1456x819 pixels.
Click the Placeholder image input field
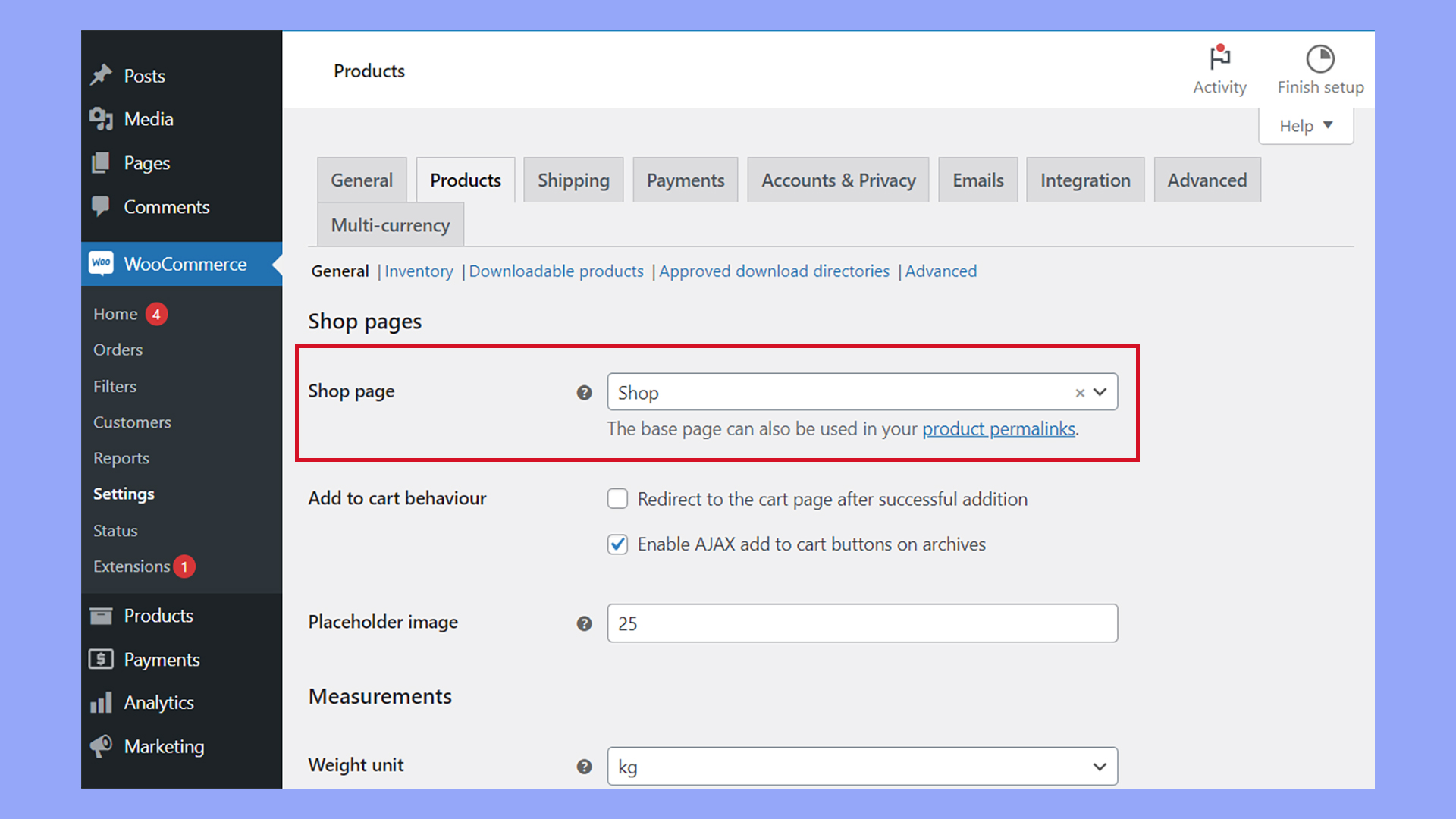pyautogui.click(x=862, y=623)
